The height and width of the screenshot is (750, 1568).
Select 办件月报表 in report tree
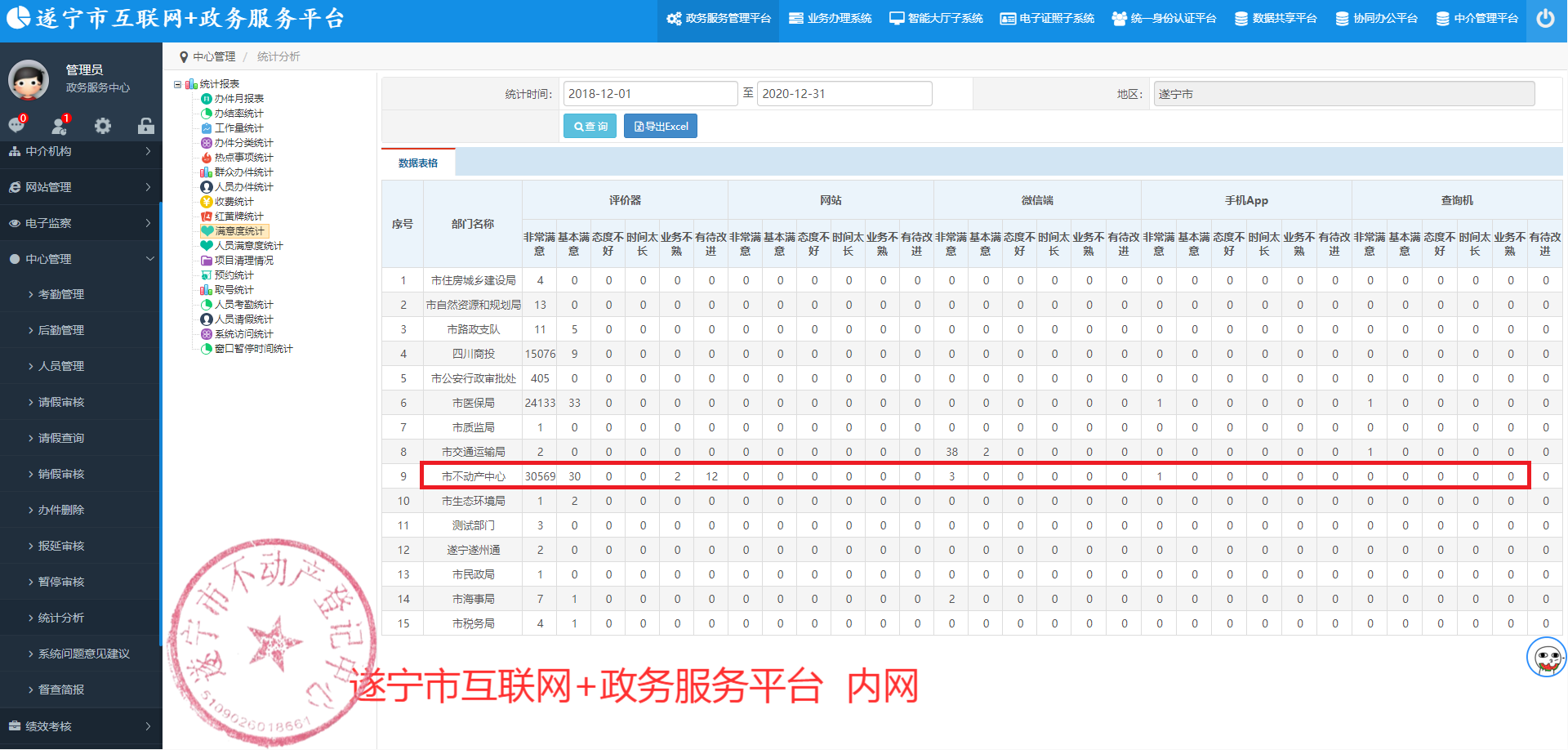pos(238,99)
